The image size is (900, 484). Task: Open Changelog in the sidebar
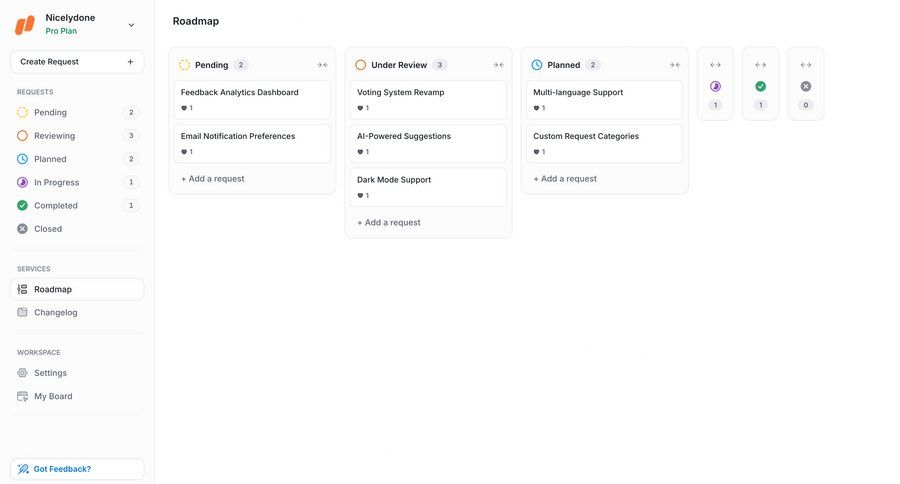click(55, 312)
